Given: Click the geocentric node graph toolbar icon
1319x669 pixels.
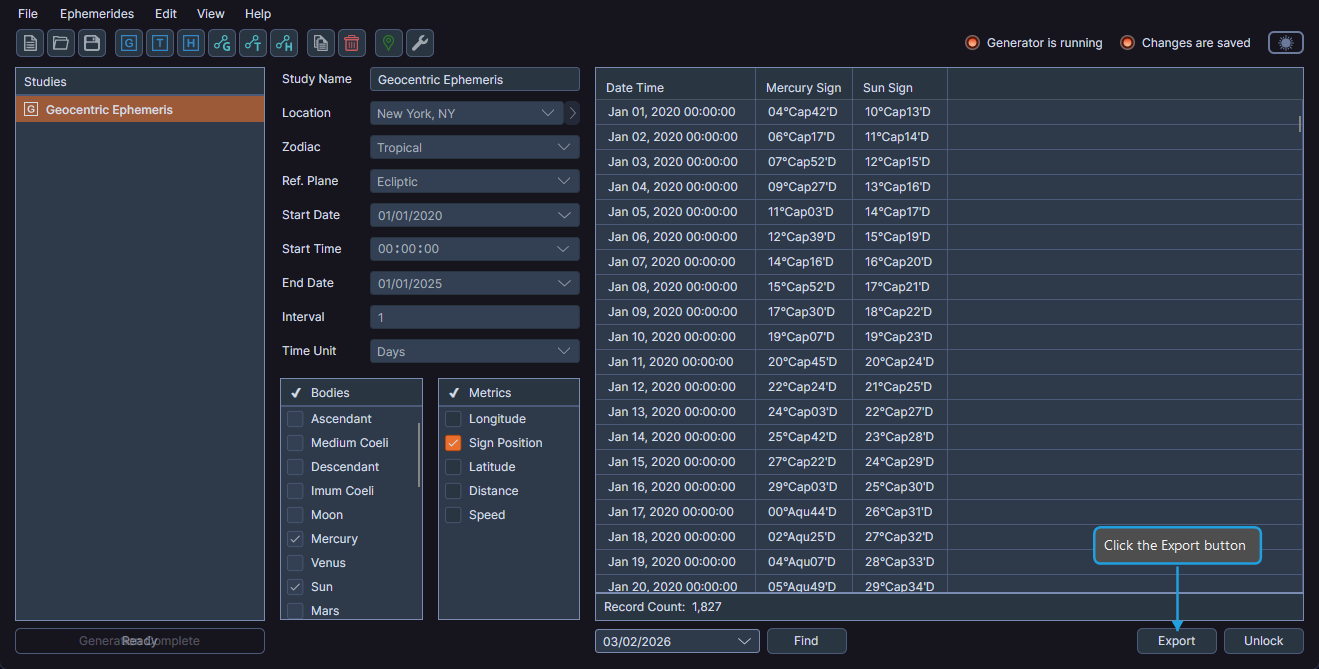Looking at the screenshot, I should 221,43.
